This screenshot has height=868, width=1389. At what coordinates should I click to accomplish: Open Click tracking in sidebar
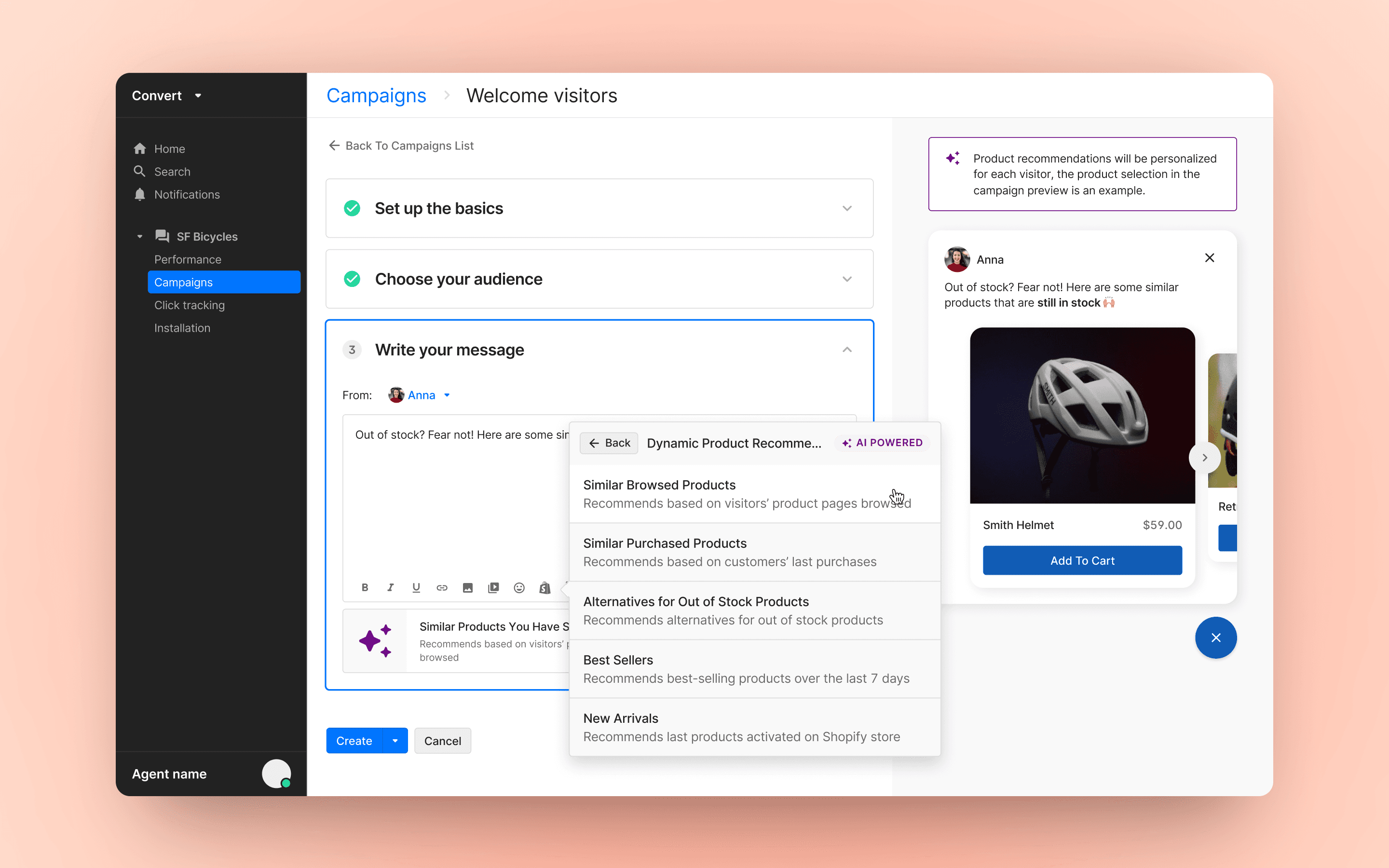click(x=190, y=305)
